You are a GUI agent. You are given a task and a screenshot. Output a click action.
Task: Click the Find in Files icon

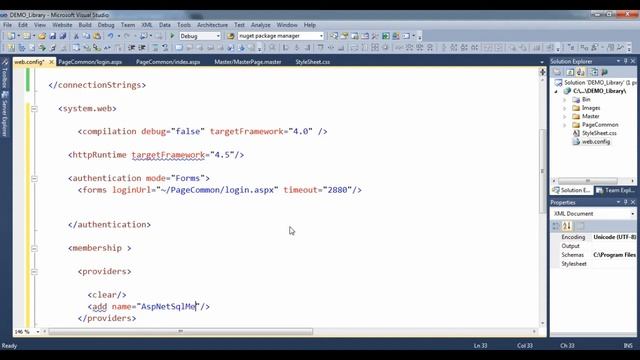click(230, 36)
